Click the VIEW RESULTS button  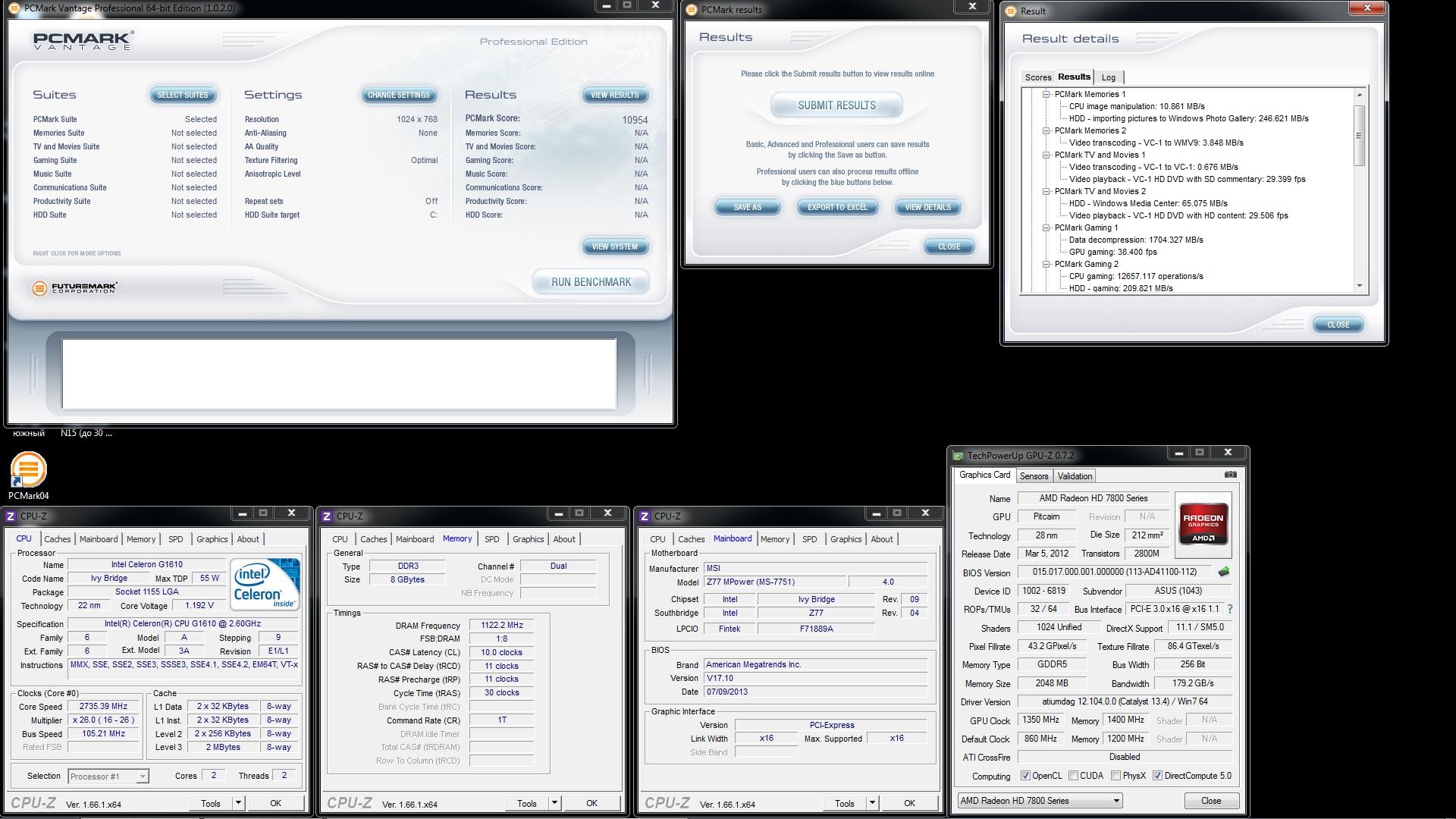pyautogui.click(x=615, y=96)
